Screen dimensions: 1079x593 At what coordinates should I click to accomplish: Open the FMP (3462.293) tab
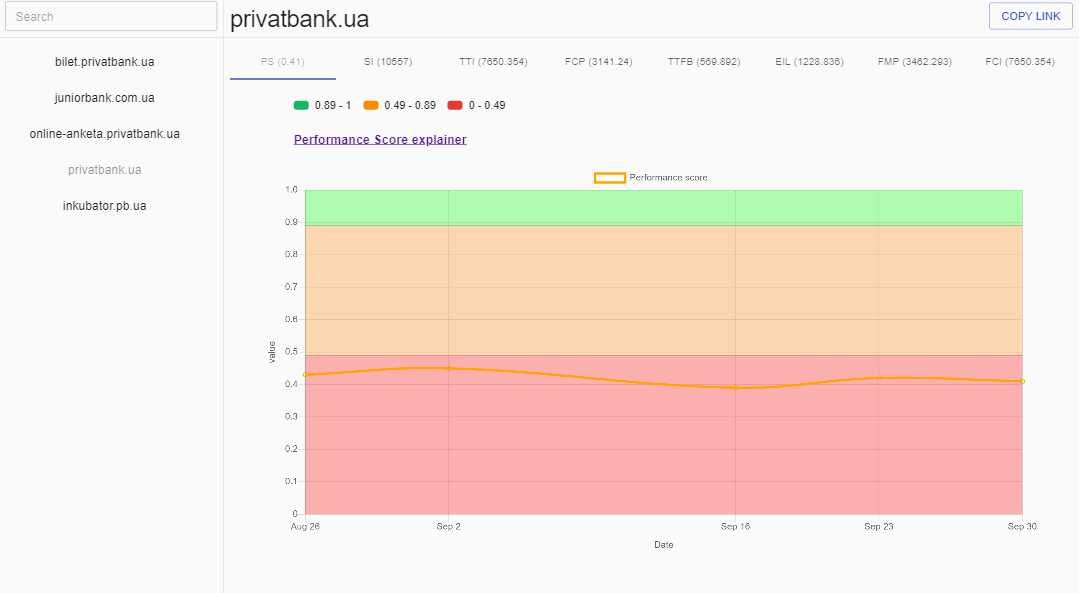pos(915,61)
